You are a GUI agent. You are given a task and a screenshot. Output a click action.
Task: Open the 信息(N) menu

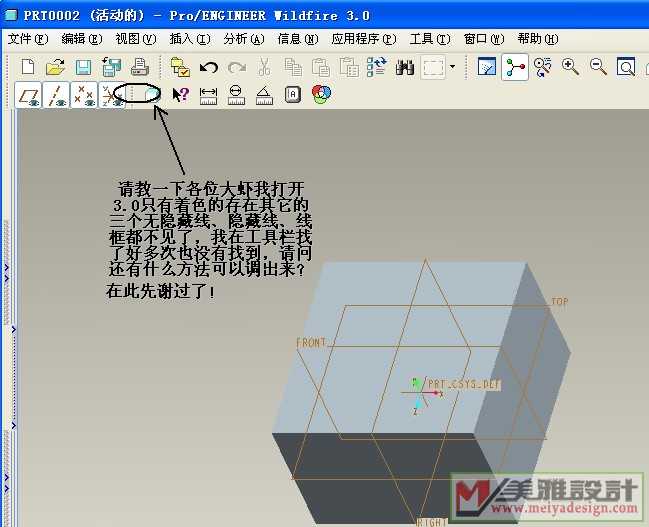pyautogui.click(x=298, y=39)
